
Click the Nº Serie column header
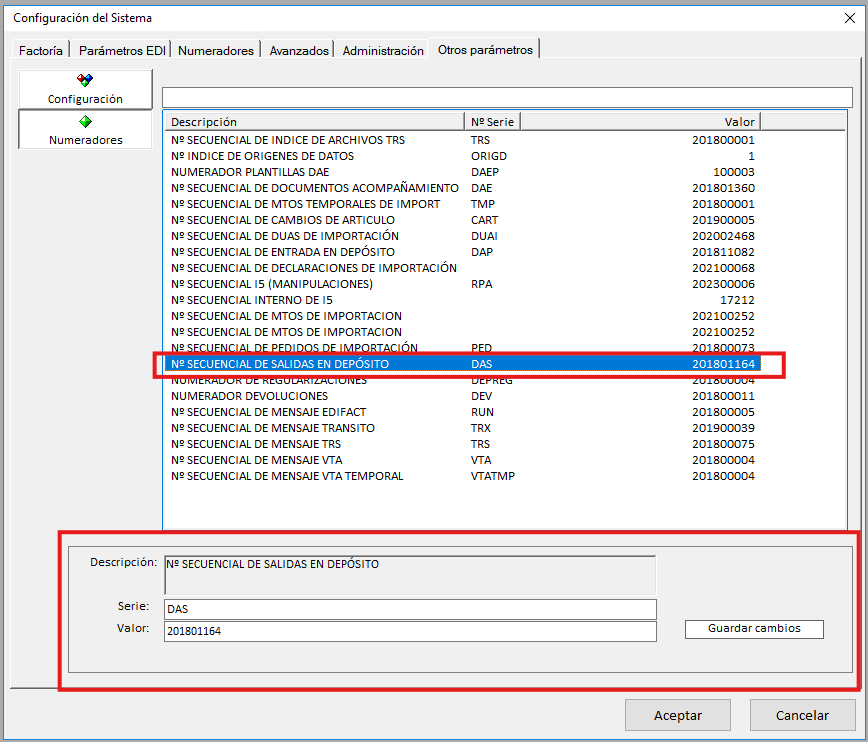(x=493, y=122)
